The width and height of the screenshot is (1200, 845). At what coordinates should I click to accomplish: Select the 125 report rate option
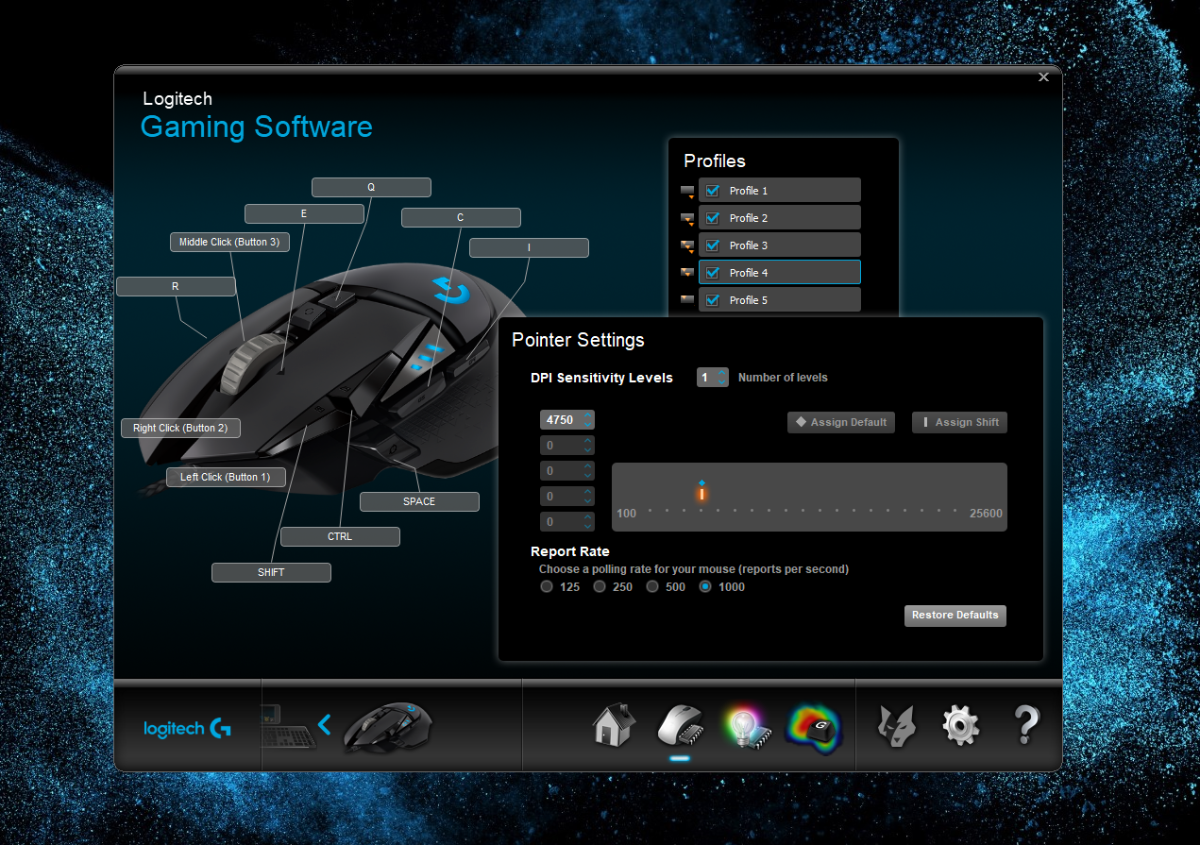tap(547, 587)
